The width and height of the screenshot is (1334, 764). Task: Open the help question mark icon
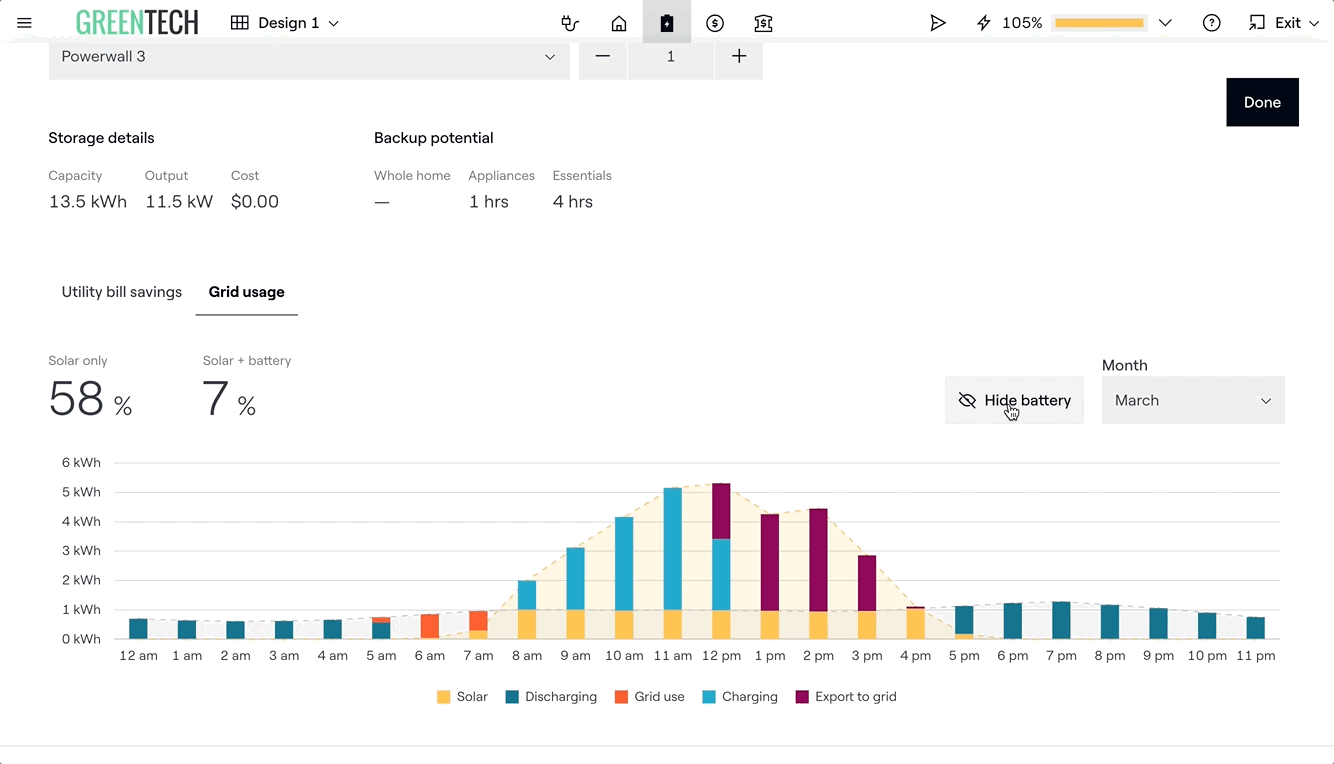1211,23
